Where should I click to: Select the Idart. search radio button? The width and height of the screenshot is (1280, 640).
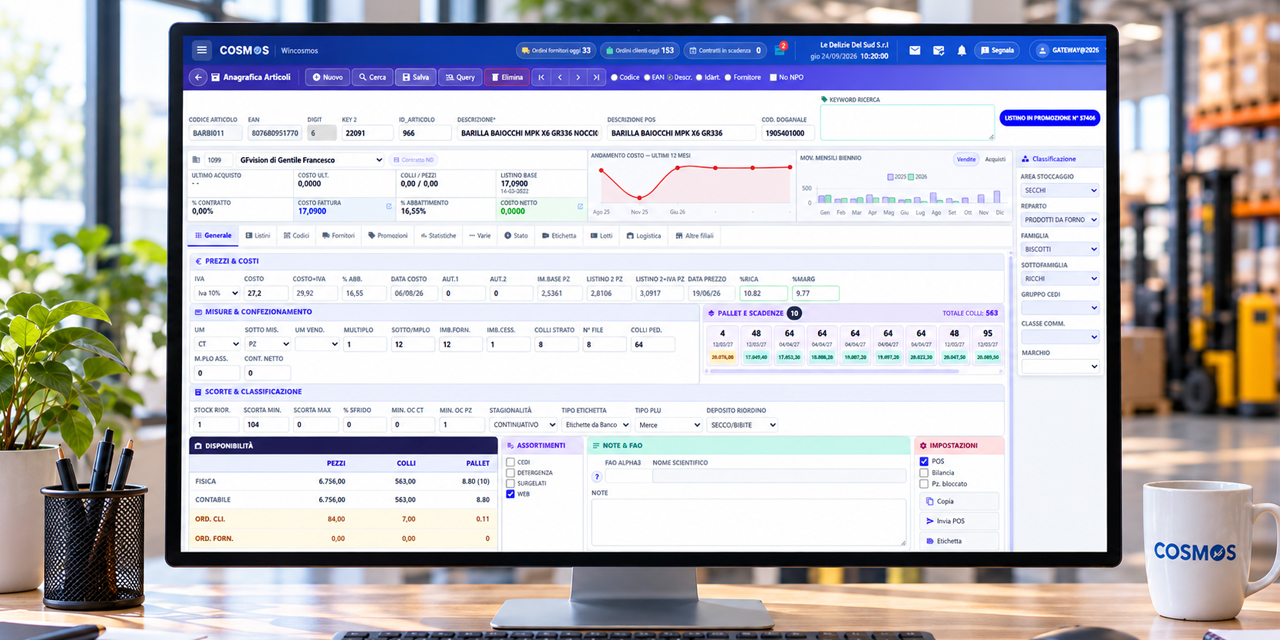pyautogui.click(x=699, y=77)
